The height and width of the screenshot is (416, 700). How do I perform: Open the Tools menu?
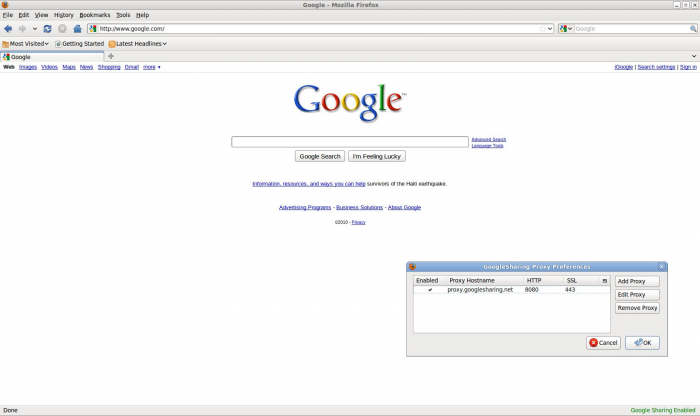tap(123, 15)
